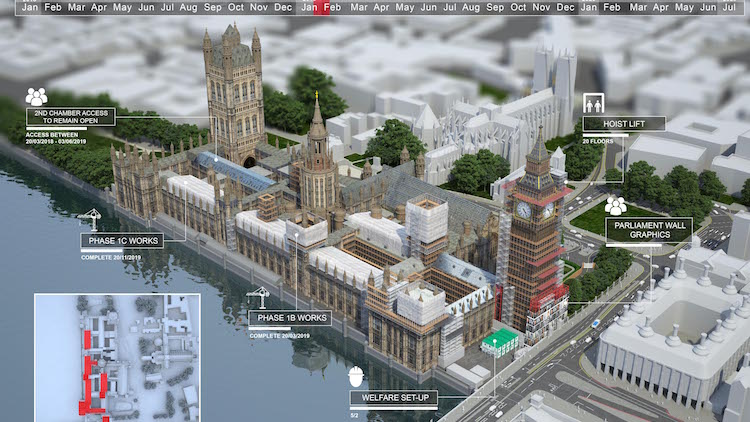Screen dimensions: 750x422
Task: Click the Big Ben clock face
Action: click(x=523, y=211)
